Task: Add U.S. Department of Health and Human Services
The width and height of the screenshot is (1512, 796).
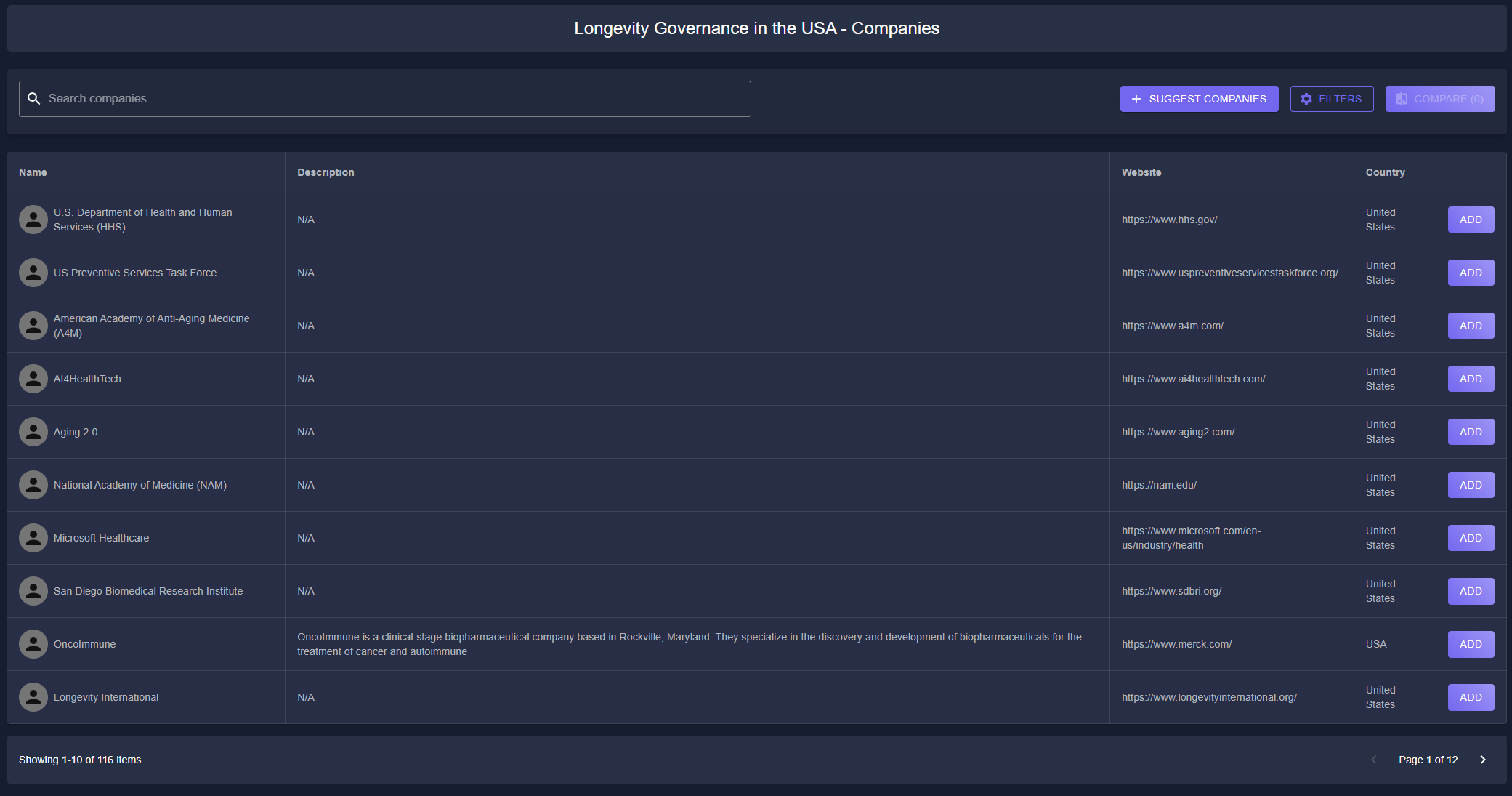Action: [x=1471, y=220]
